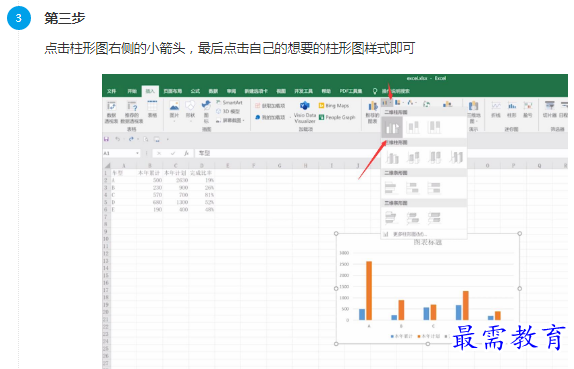Switch to the 页面布局 tab

173,91
